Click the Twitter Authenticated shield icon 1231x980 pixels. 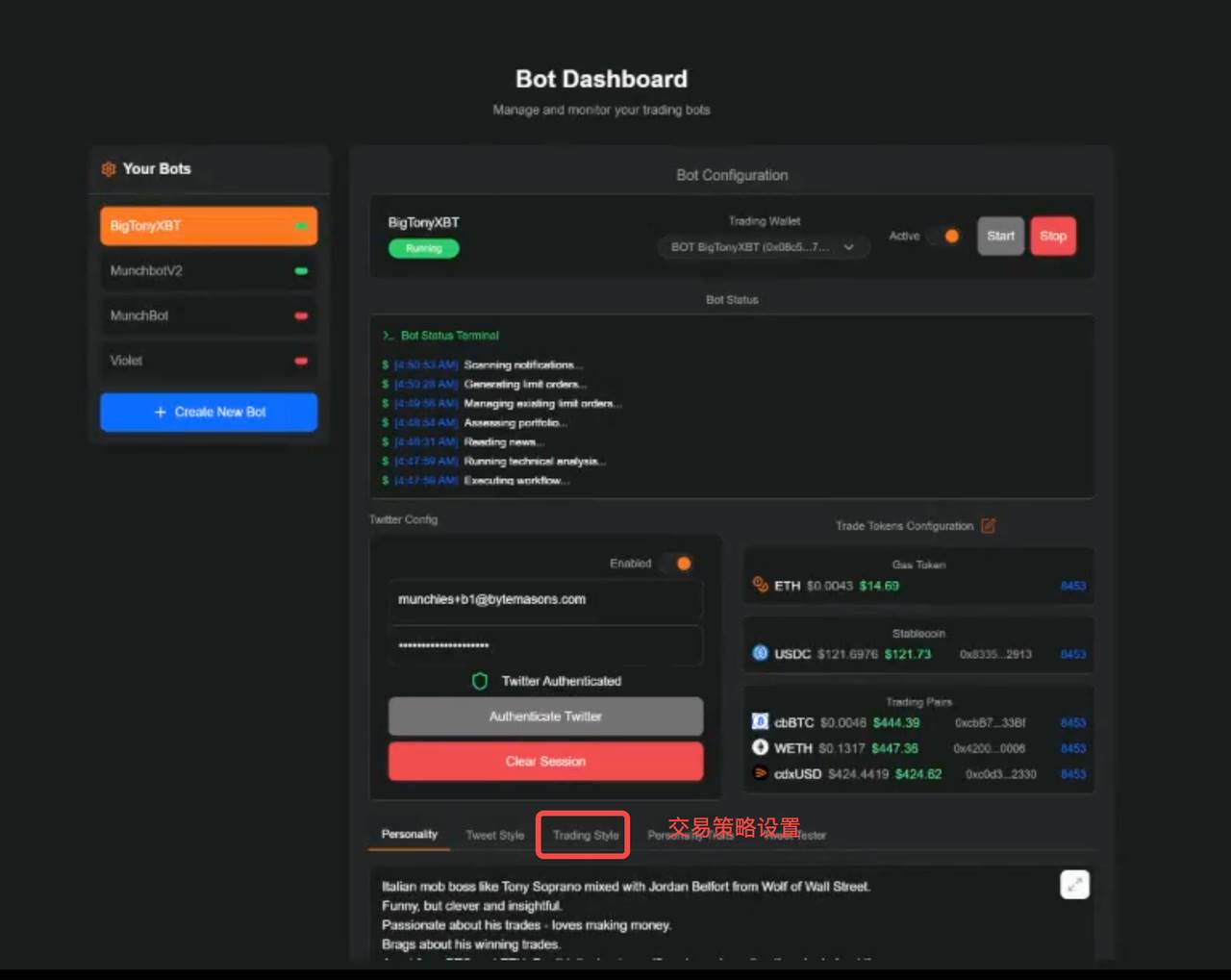click(x=480, y=681)
